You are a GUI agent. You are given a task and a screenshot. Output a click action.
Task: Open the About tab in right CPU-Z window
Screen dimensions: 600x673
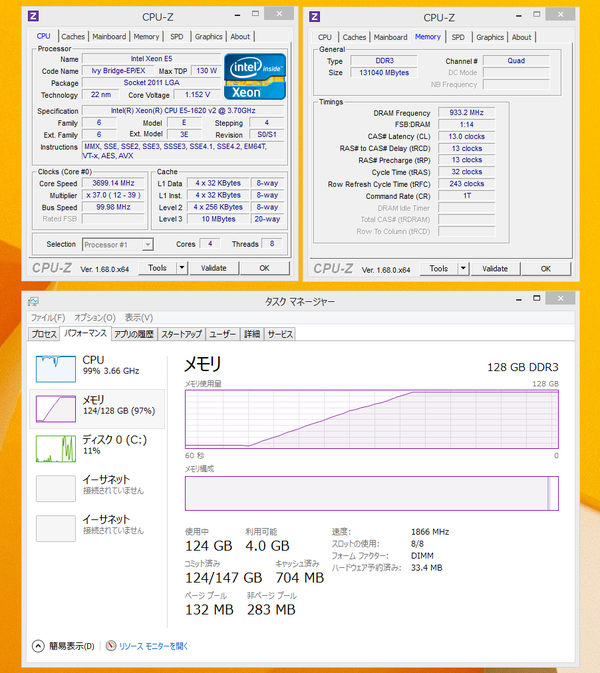pos(521,37)
